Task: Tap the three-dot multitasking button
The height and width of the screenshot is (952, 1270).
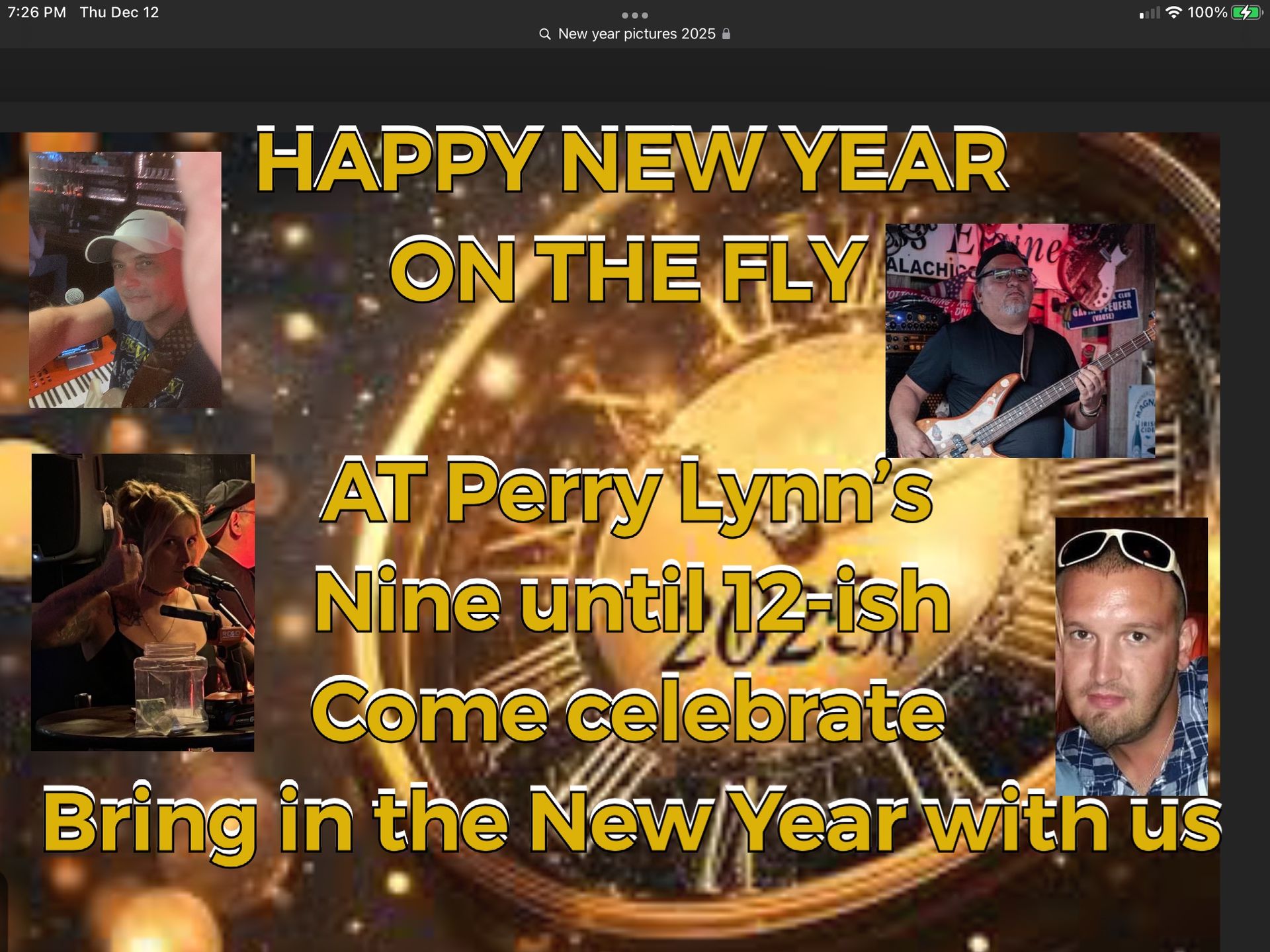Action: 634,15
